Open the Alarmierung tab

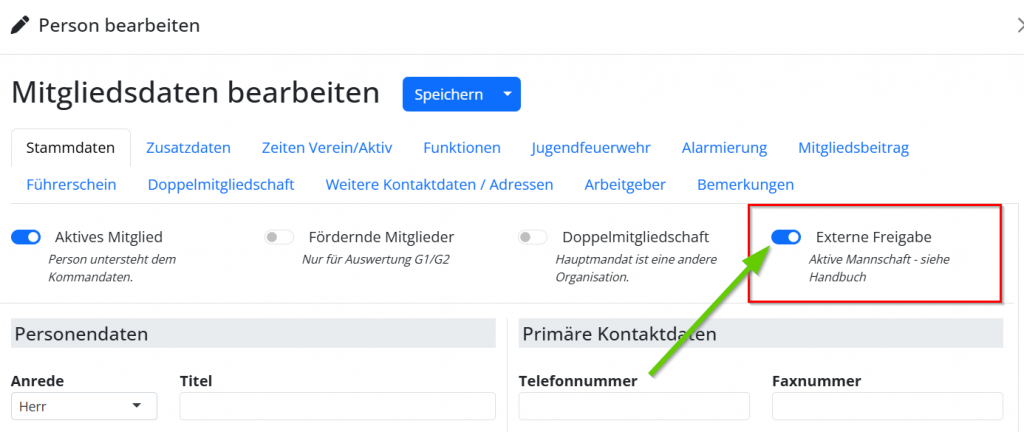pos(724,148)
